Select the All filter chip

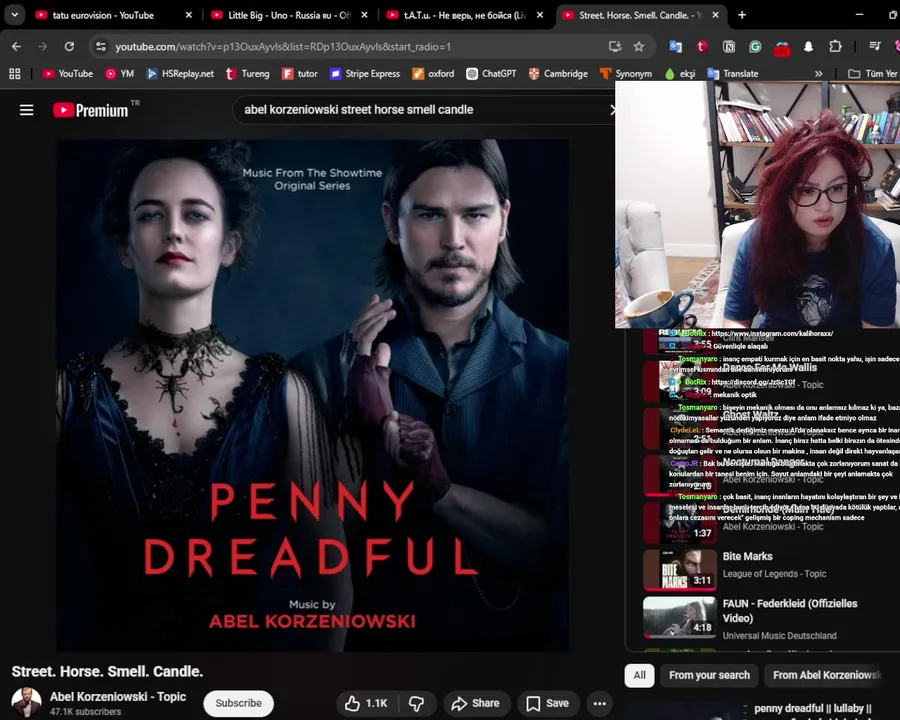(x=639, y=675)
